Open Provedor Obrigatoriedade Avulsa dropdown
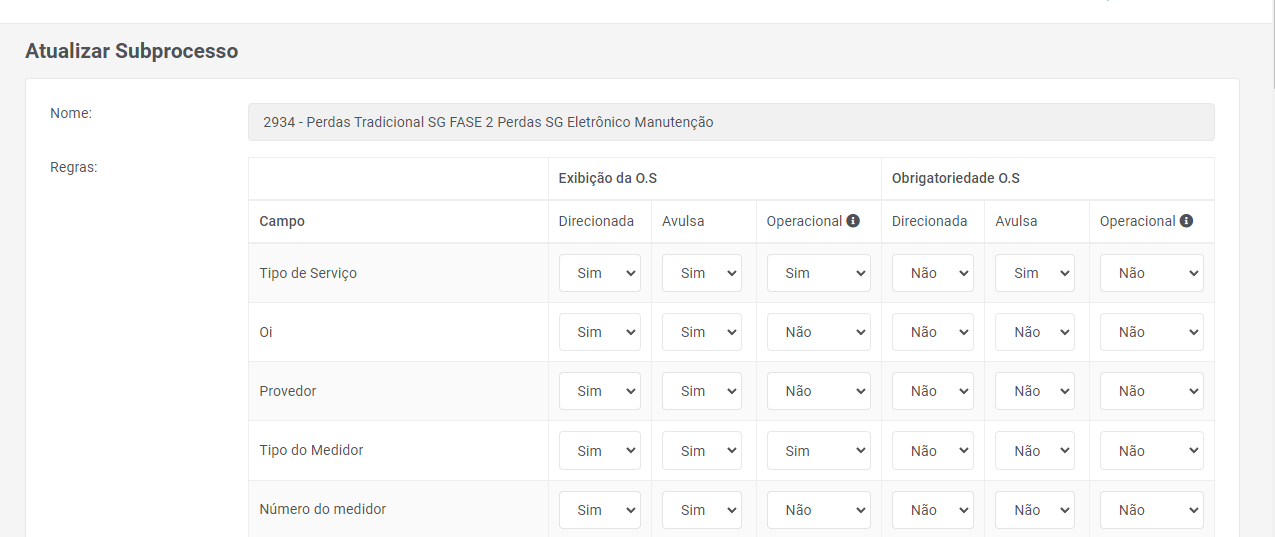The image size is (1275, 537). pos(1035,391)
